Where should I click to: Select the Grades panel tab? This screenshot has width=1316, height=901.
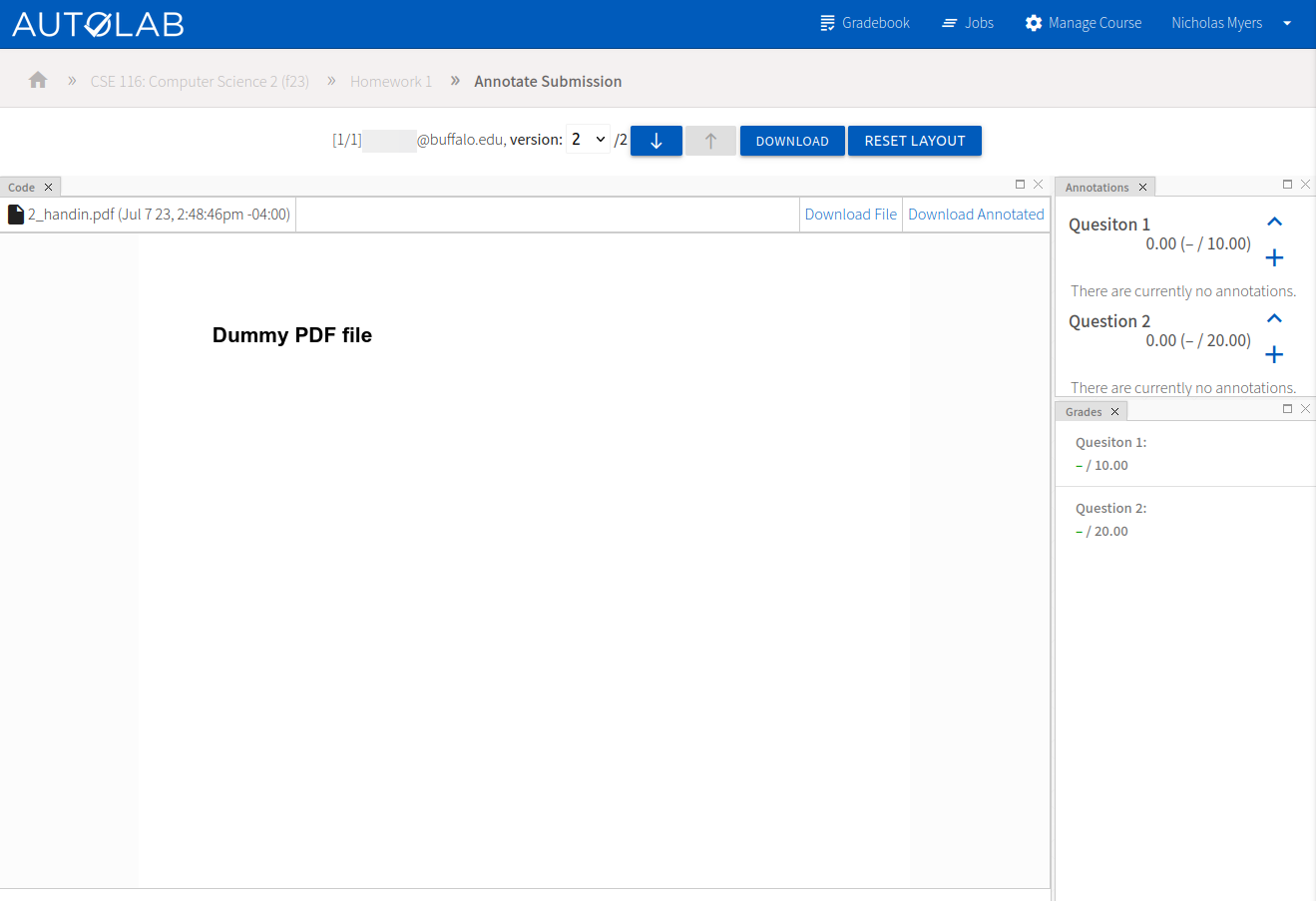pyautogui.click(x=1084, y=412)
